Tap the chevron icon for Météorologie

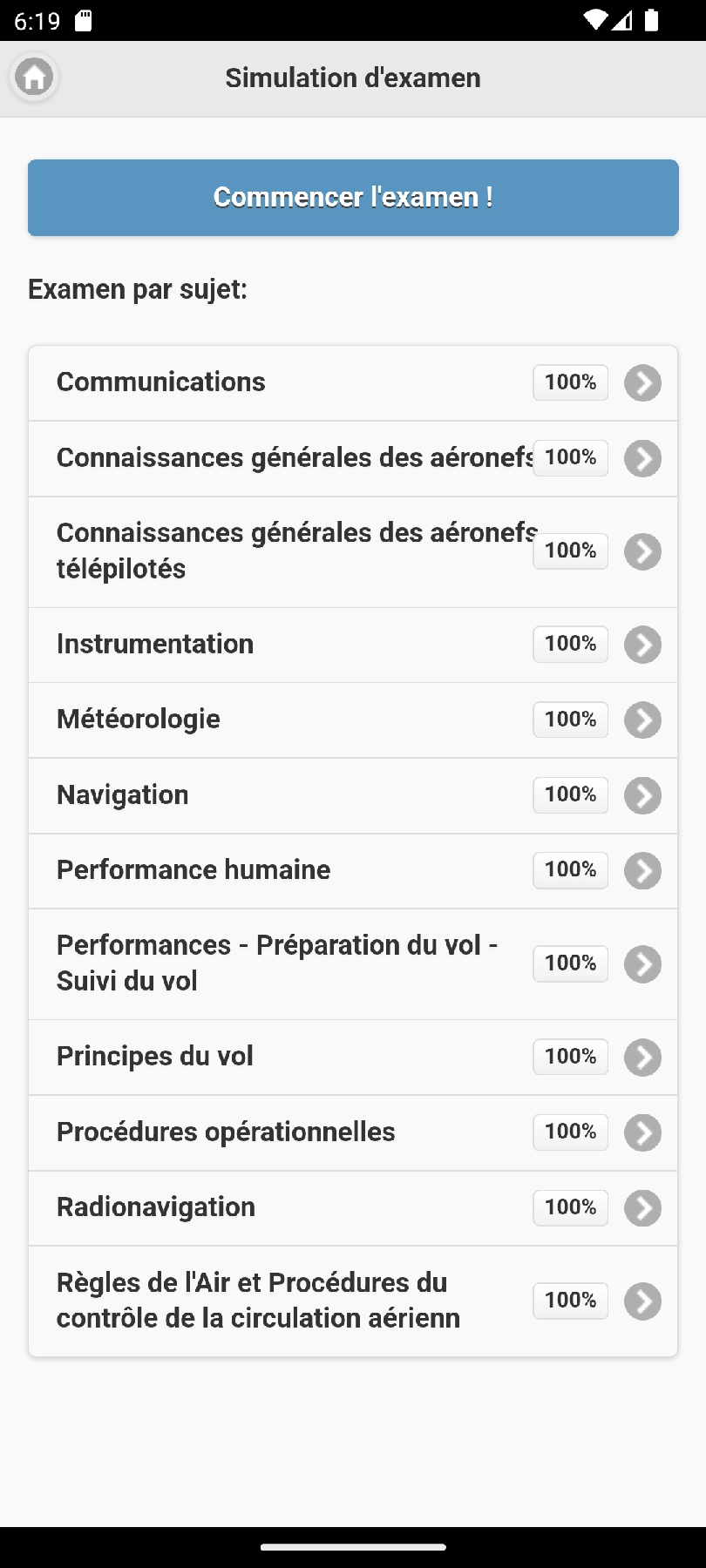642,720
